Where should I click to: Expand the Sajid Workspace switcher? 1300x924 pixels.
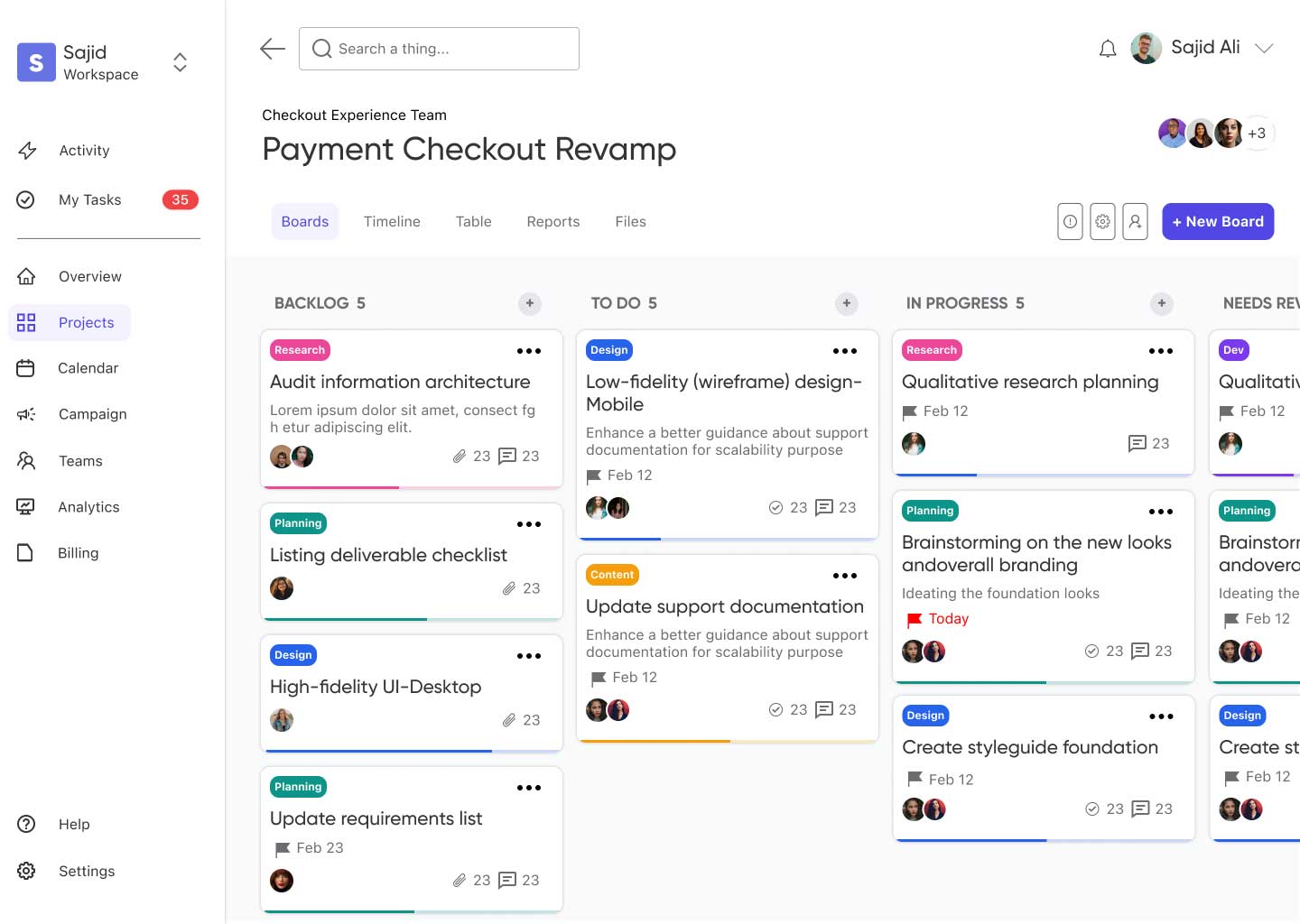click(180, 61)
